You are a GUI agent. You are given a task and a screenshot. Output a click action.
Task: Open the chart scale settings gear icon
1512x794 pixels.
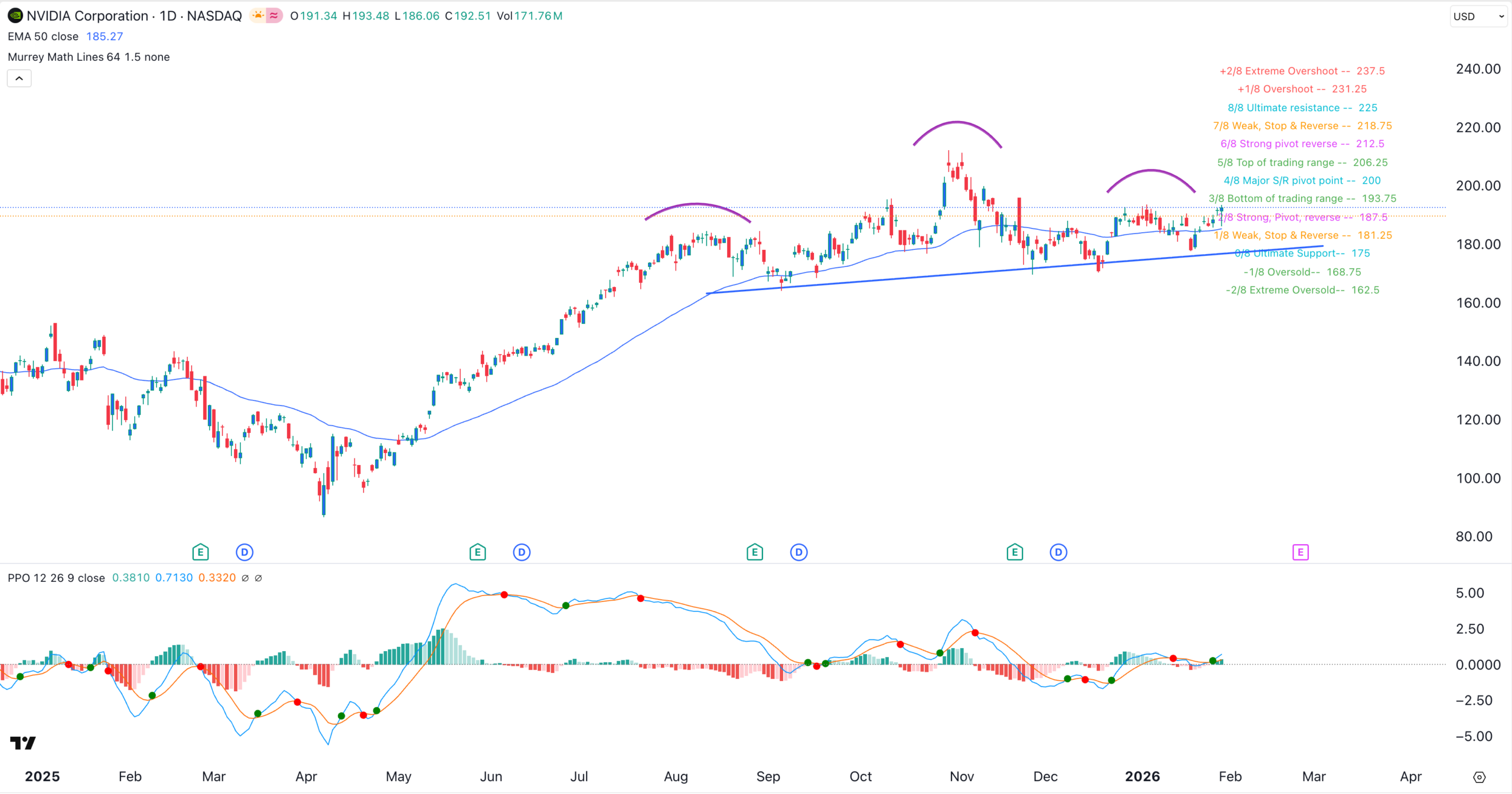click(1479, 777)
